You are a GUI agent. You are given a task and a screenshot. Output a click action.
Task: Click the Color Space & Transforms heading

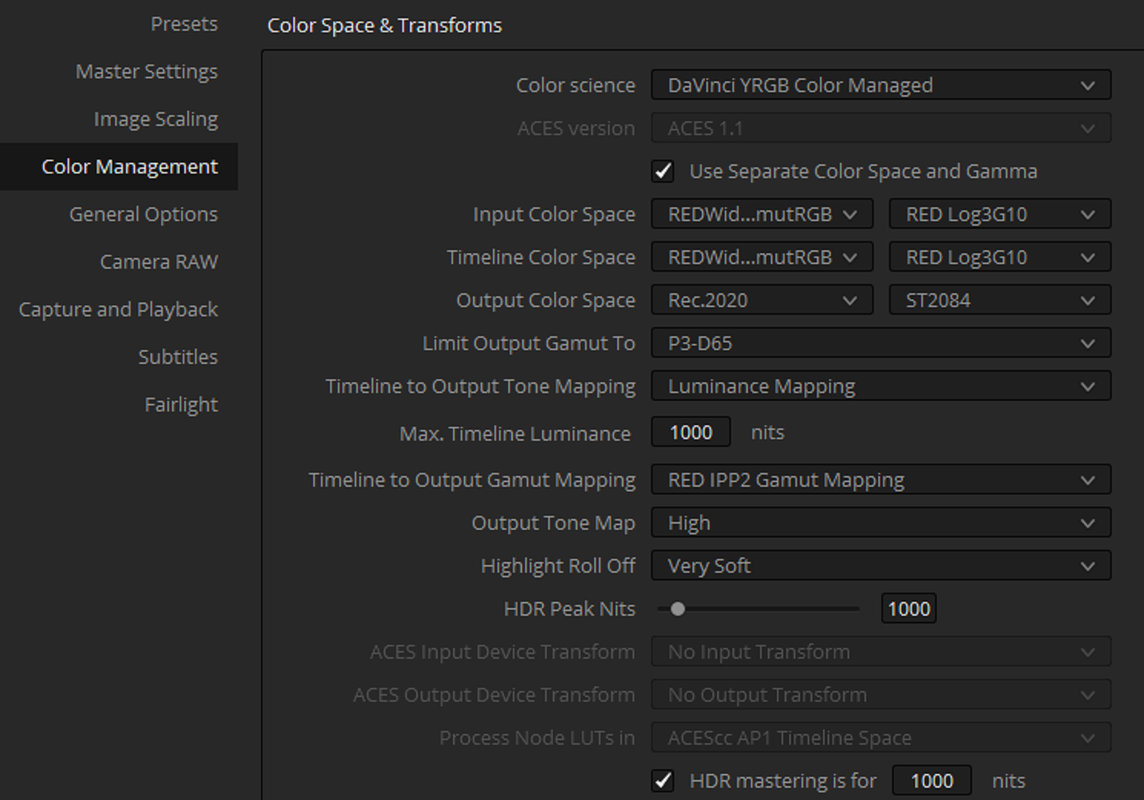pos(384,26)
